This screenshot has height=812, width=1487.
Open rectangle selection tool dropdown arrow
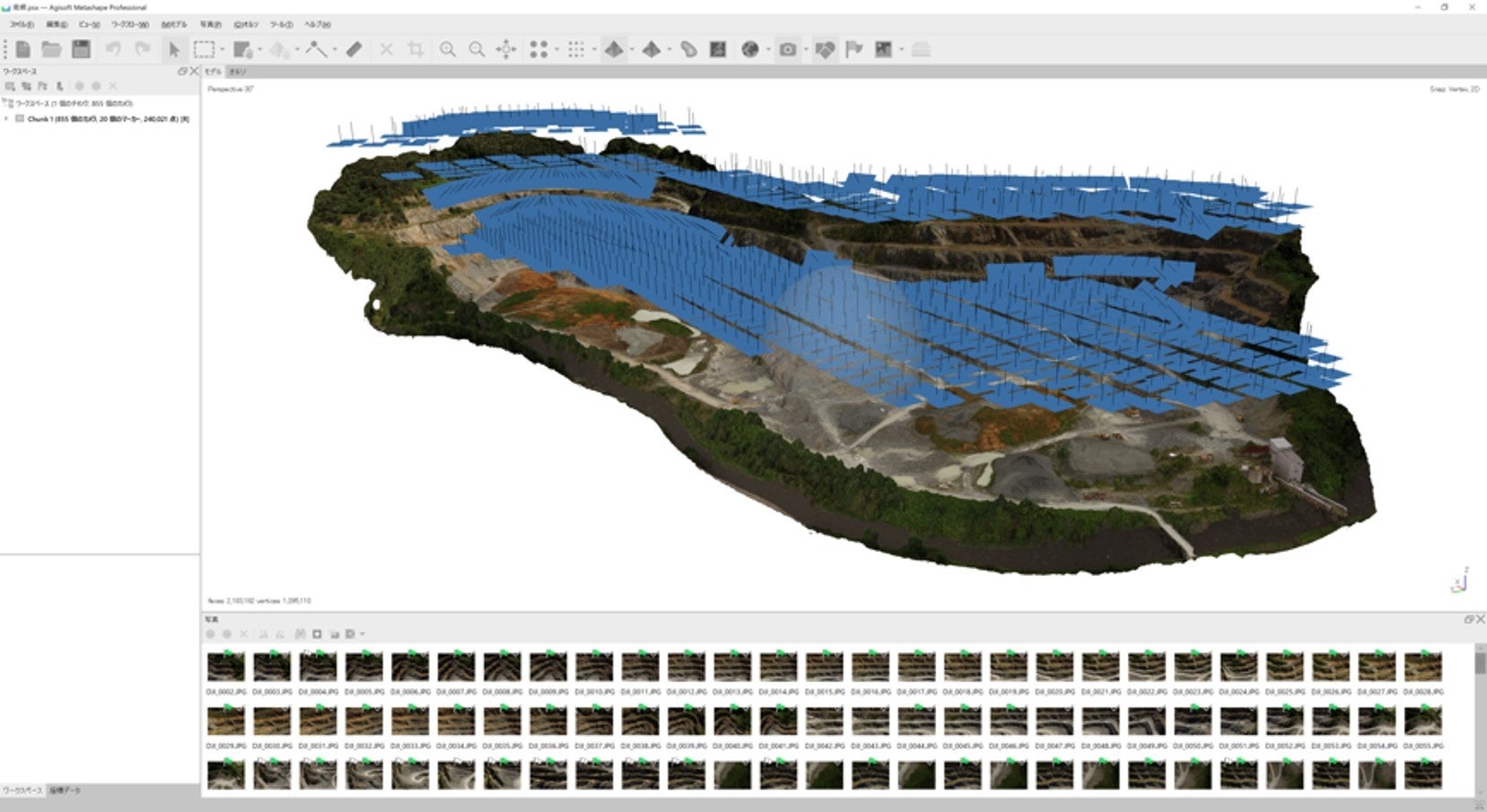coord(222,50)
